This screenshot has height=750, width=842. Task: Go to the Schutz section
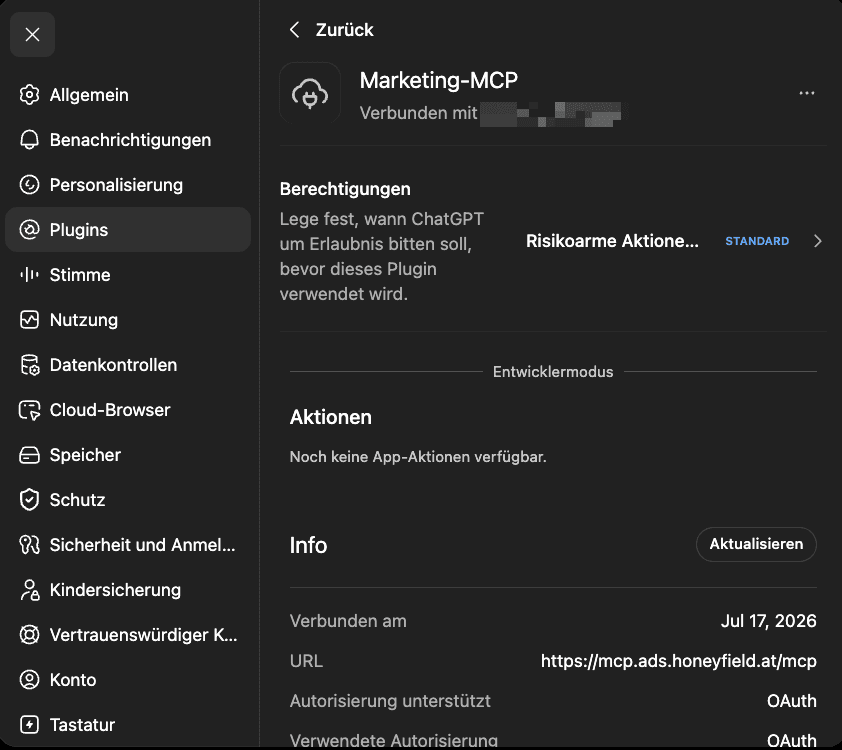point(128,500)
